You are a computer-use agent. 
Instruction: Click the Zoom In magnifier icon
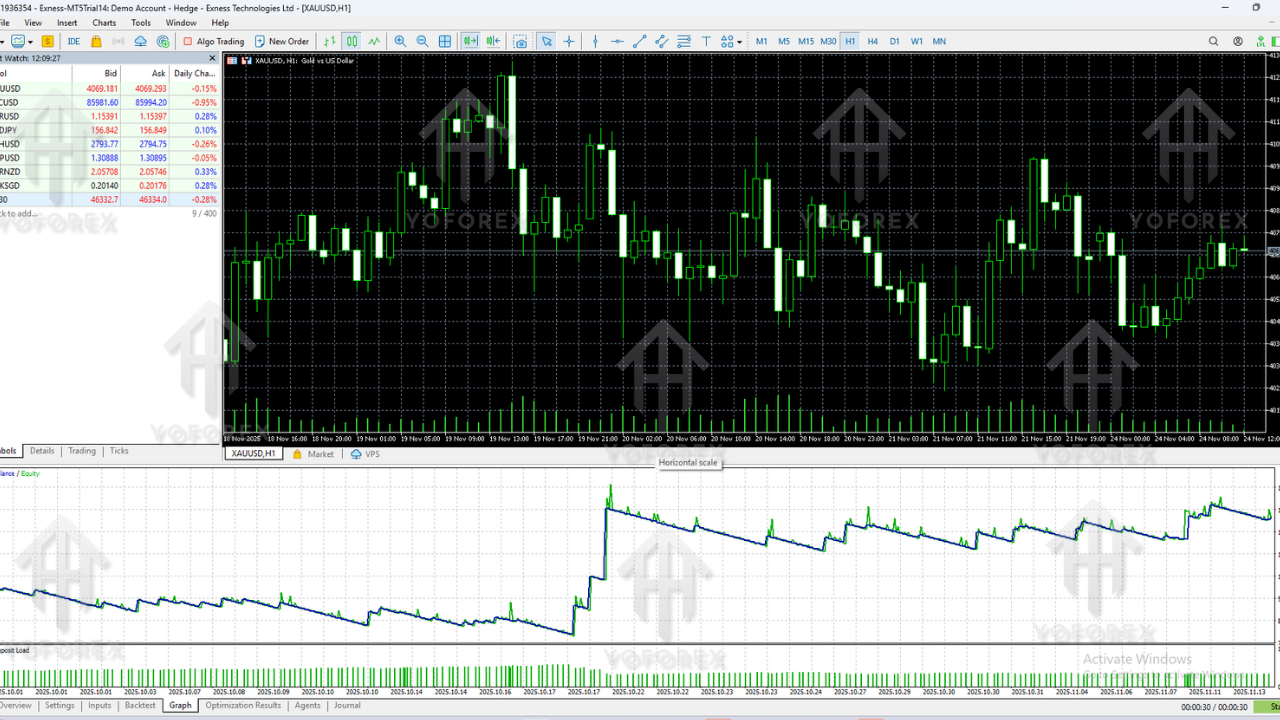(400, 41)
